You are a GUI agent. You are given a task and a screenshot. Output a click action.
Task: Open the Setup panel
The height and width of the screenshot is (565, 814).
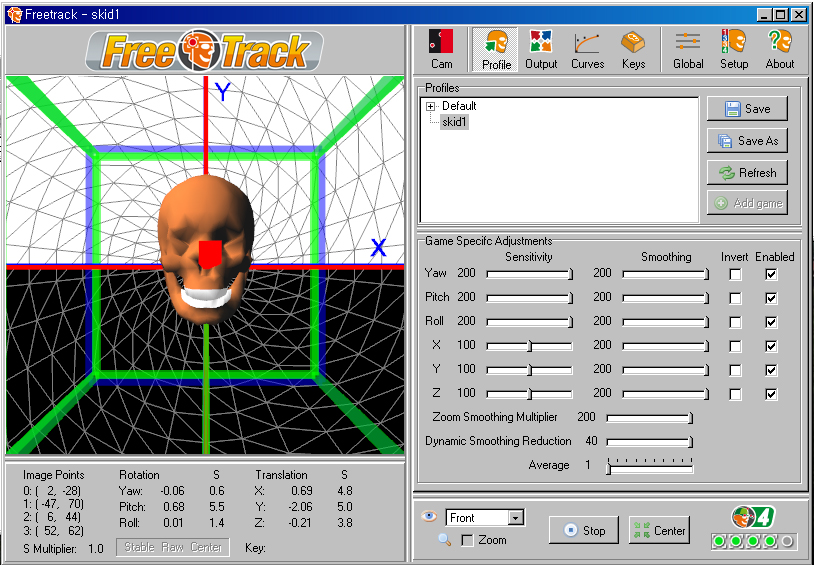click(734, 49)
